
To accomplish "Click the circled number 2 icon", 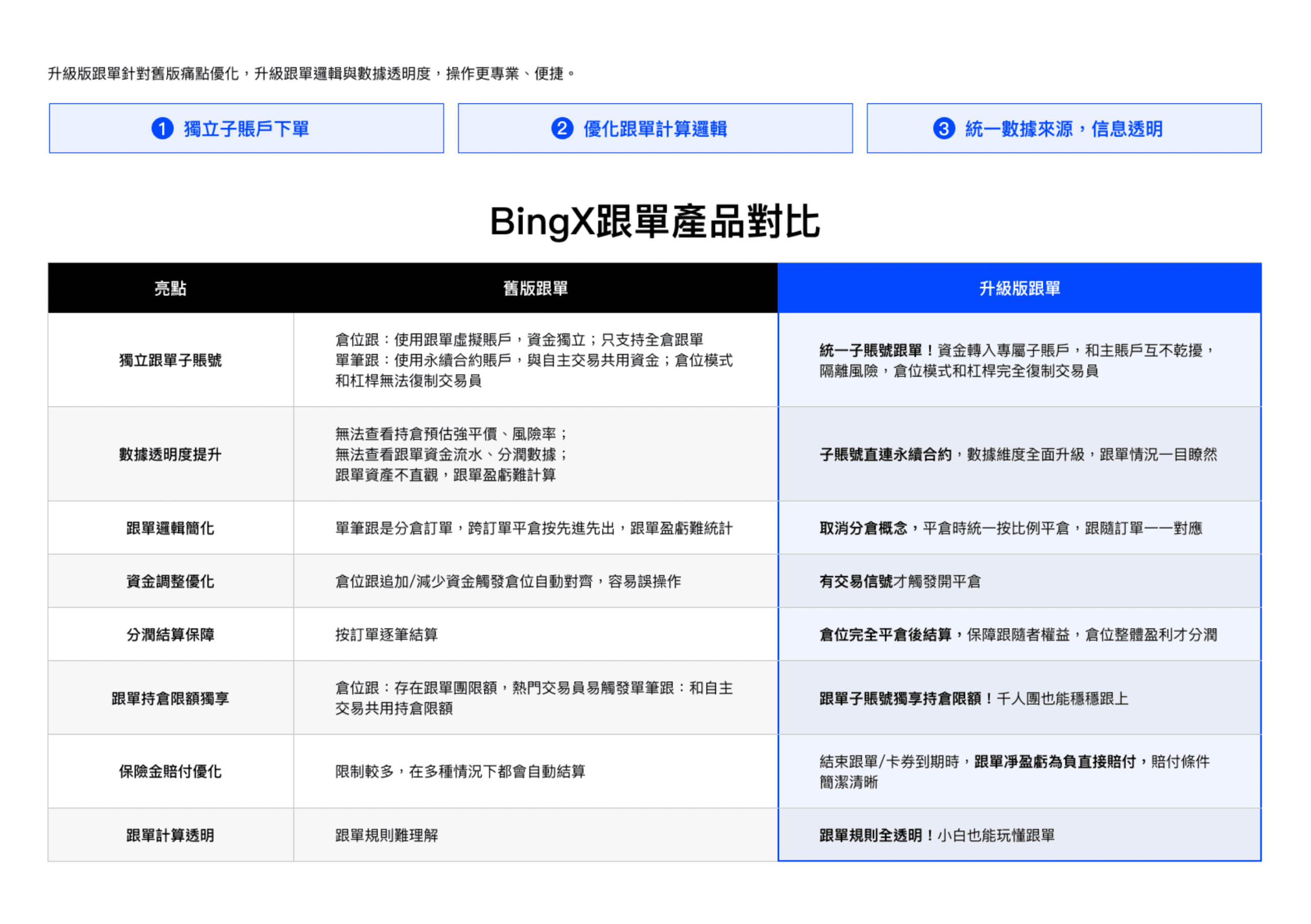I will click(x=562, y=128).
